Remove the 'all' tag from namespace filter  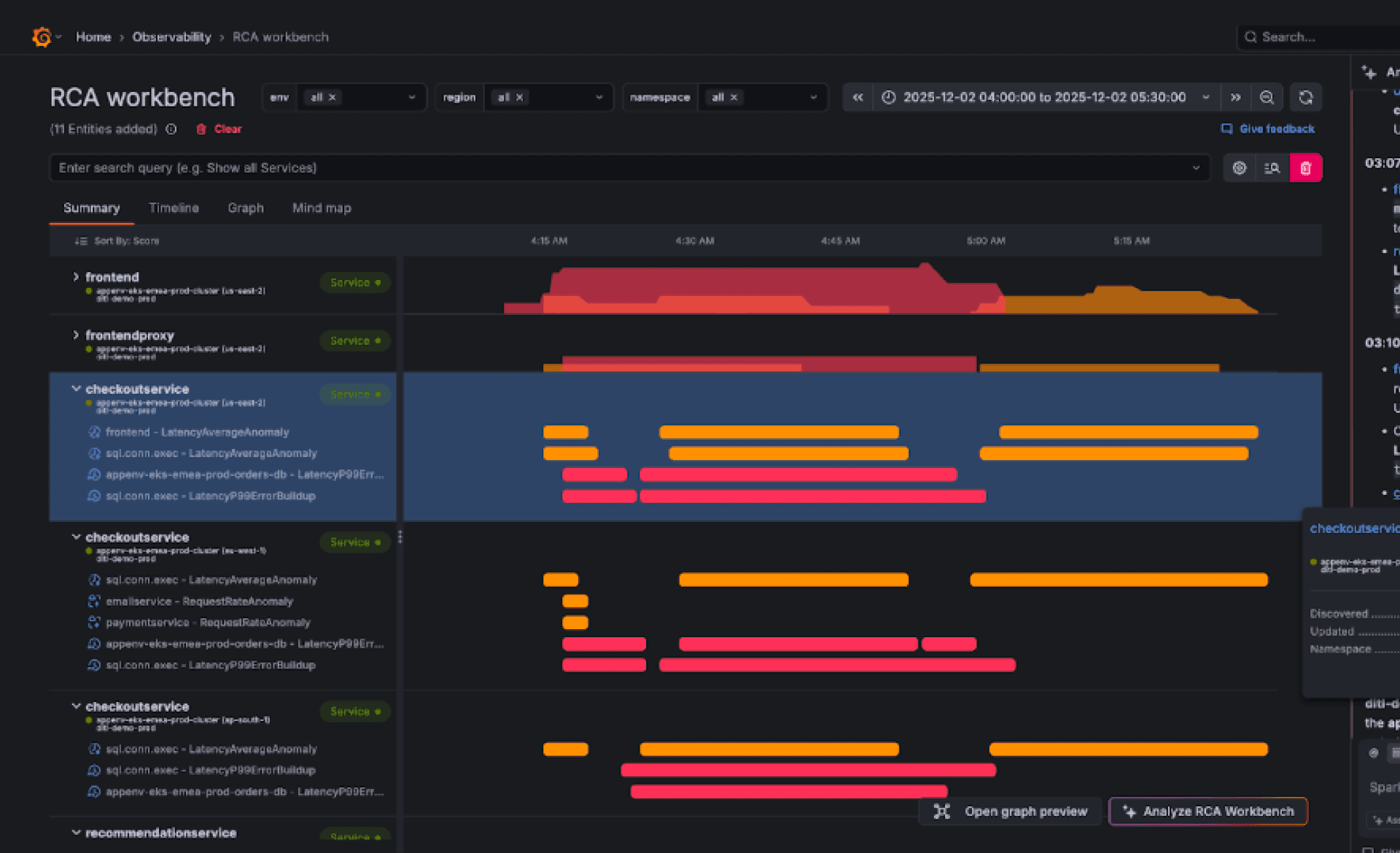pos(734,97)
